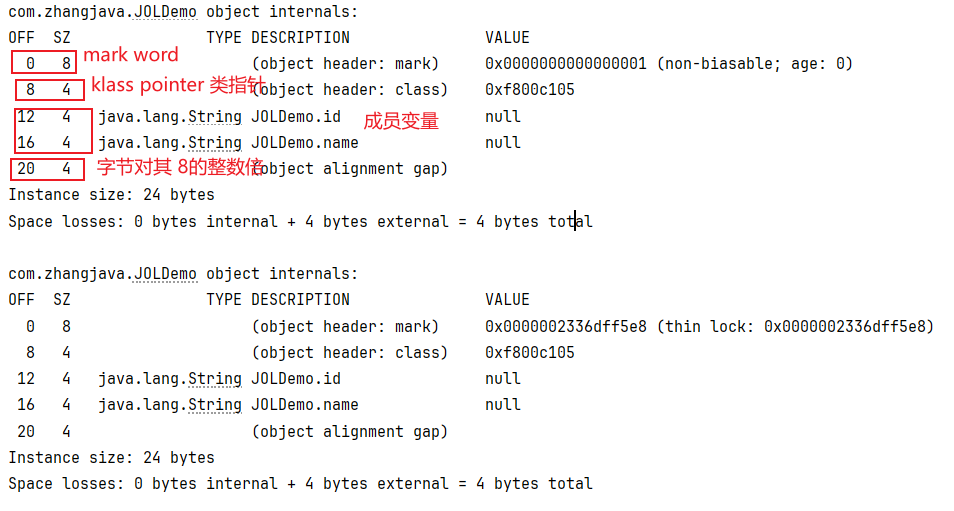
Task: Click the mark value 0x0000000000000001 in first dump
Action: pyautogui.click(x=566, y=63)
